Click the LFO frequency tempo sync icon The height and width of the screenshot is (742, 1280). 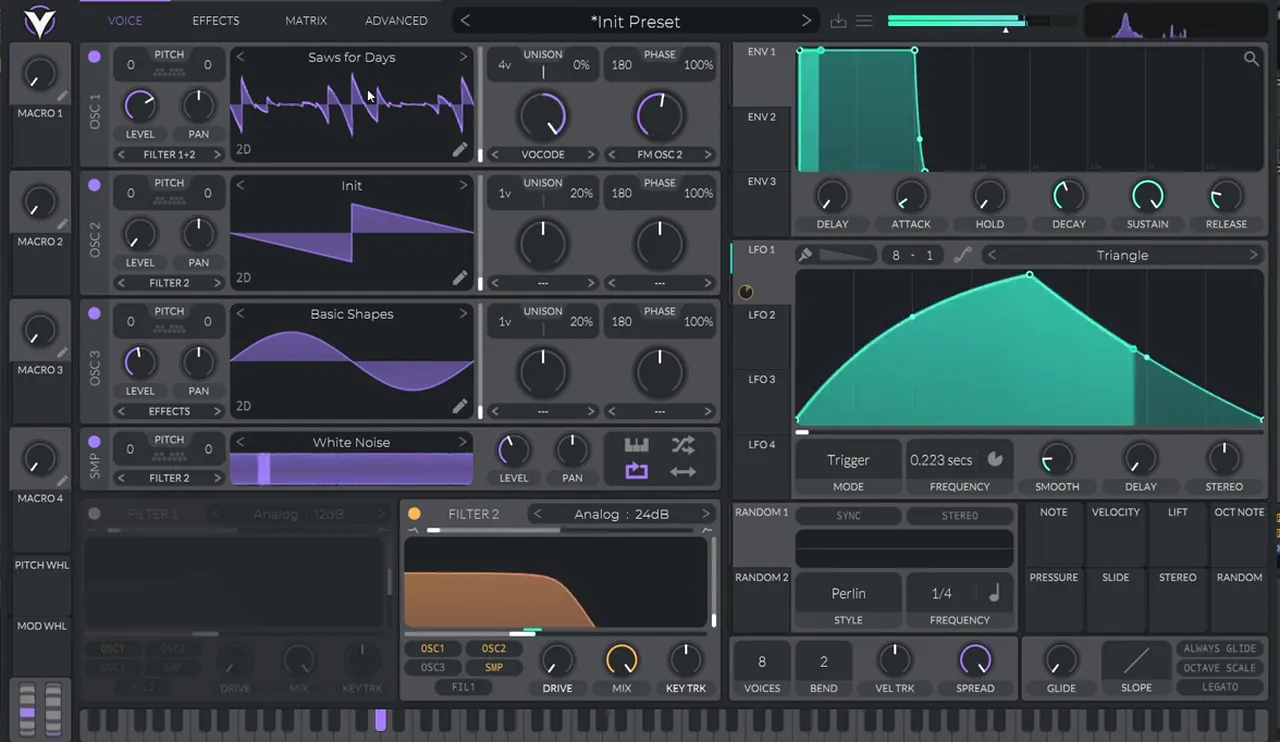pos(995,460)
